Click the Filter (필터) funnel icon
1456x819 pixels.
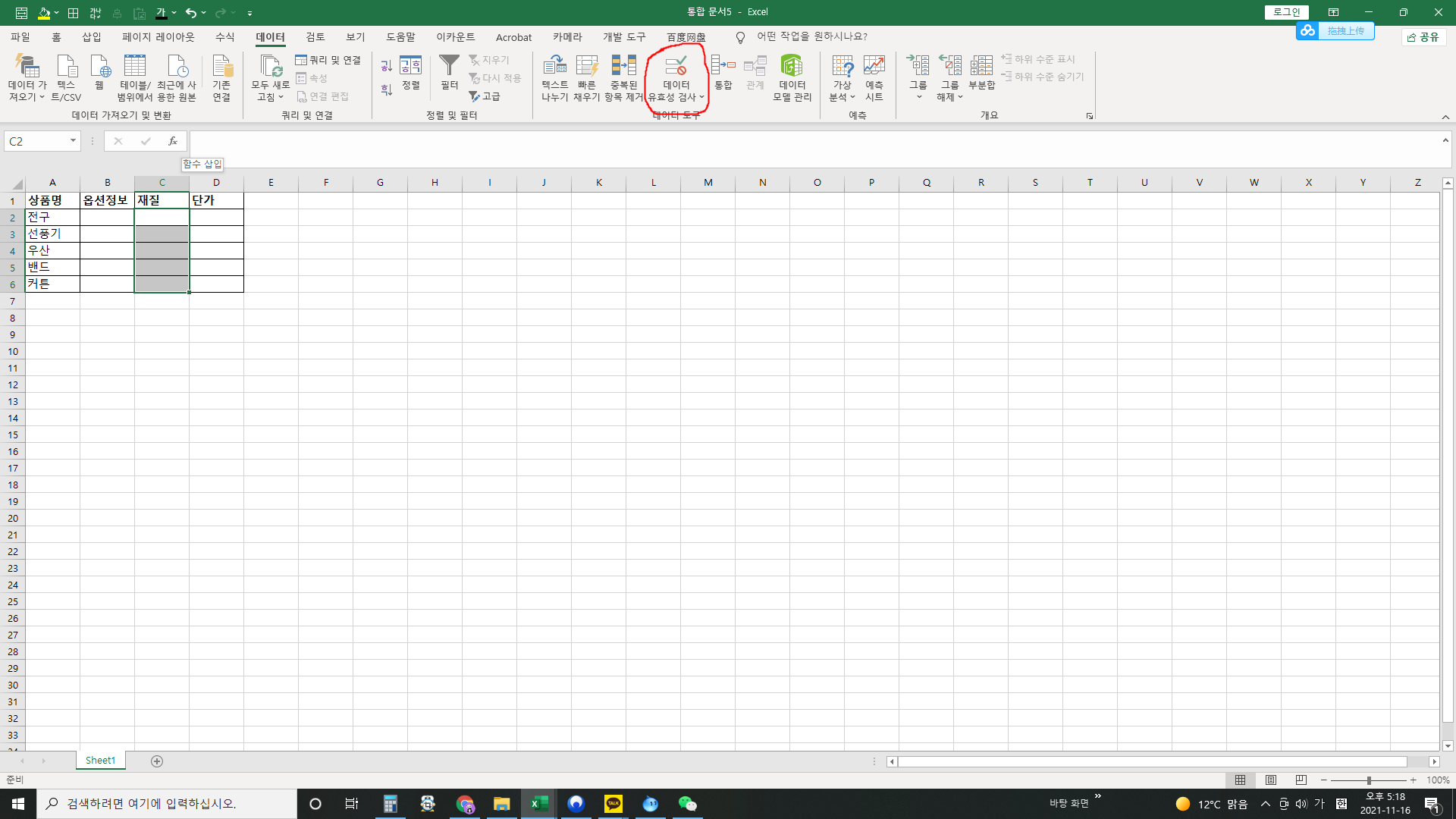pyautogui.click(x=449, y=67)
